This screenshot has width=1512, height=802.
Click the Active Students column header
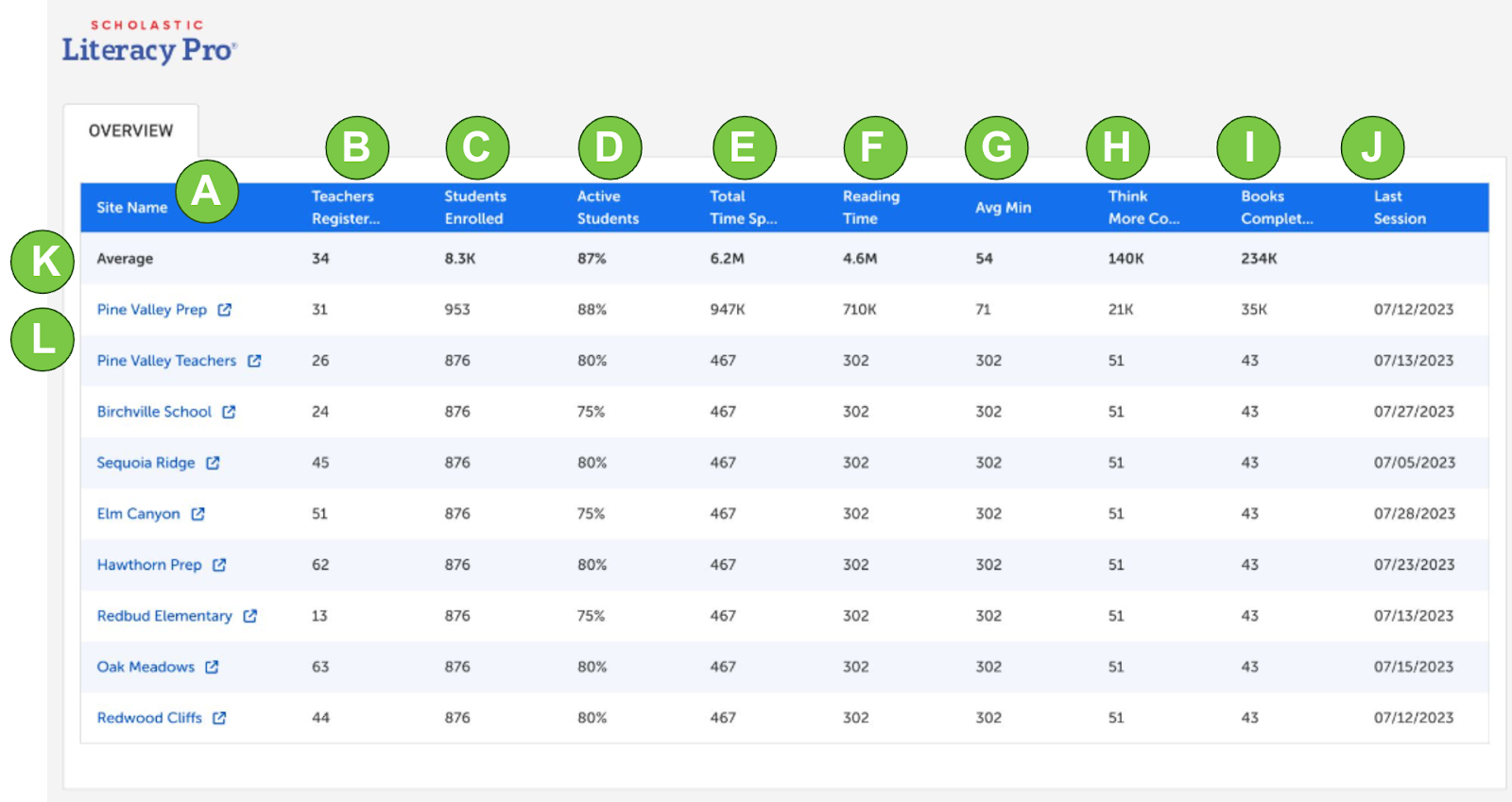(608, 208)
